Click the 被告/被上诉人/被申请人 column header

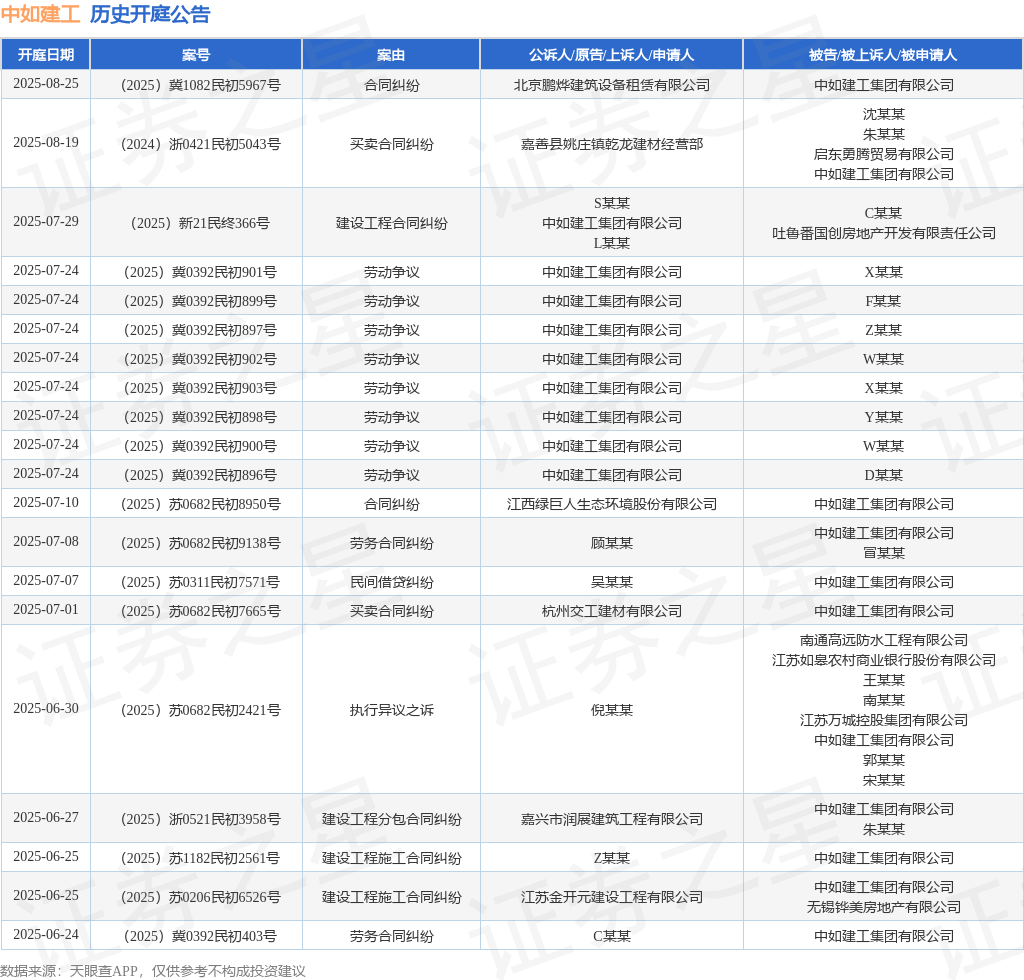pyautogui.click(x=883, y=55)
